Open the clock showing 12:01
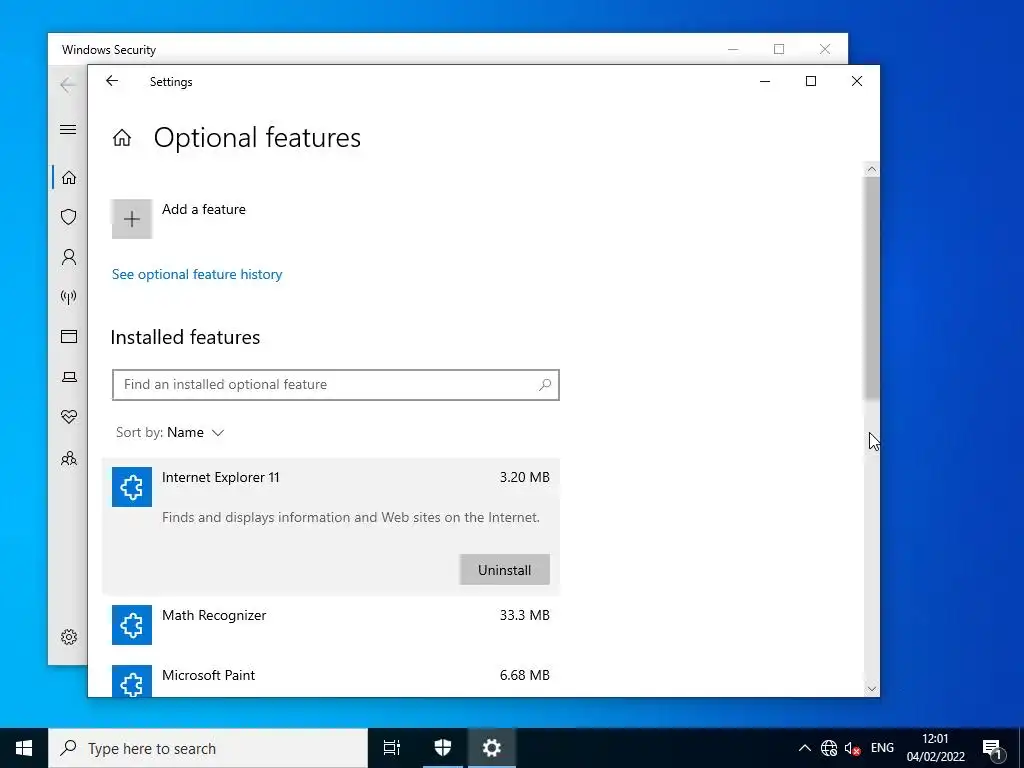Viewport: 1024px width, 768px height. coord(935,748)
